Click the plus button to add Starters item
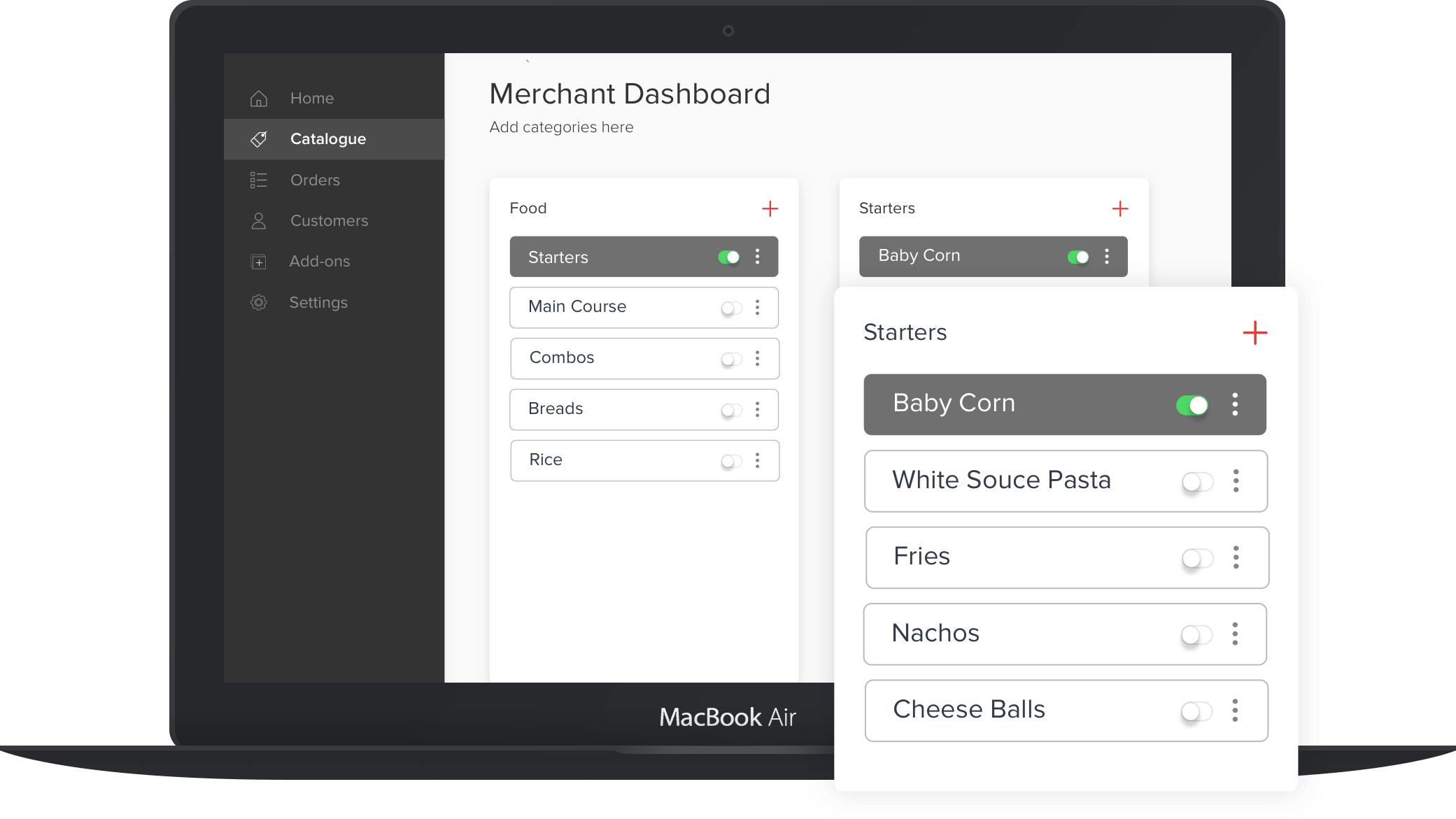The height and width of the screenshot is (819, 1456). click(x=1254, y=332)
